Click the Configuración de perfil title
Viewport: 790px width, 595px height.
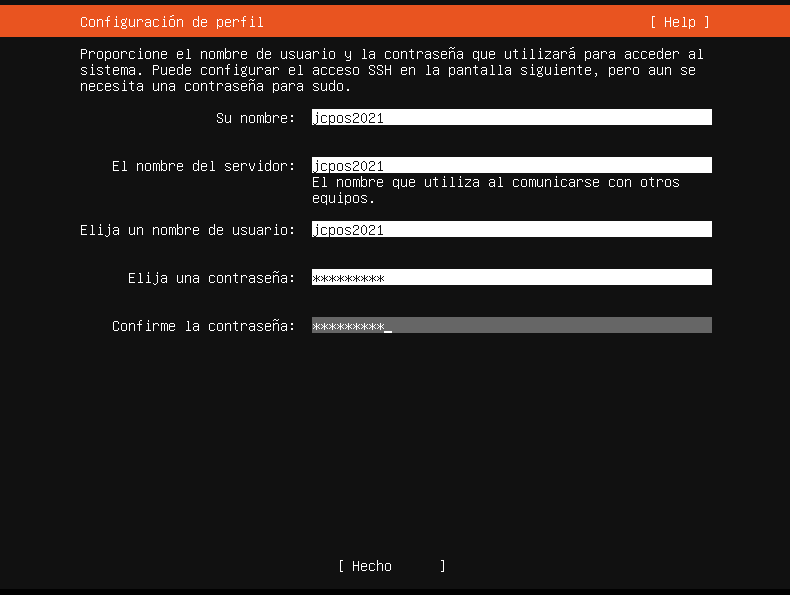point(171,22)
